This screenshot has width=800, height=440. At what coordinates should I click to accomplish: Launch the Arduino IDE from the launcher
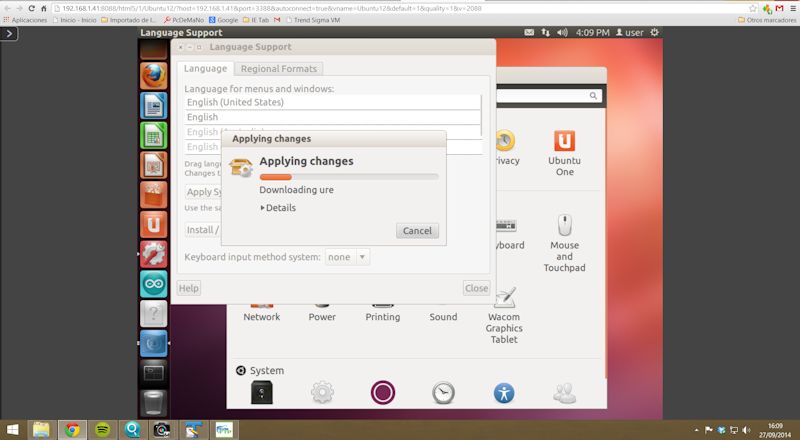[x=154, y=284]
